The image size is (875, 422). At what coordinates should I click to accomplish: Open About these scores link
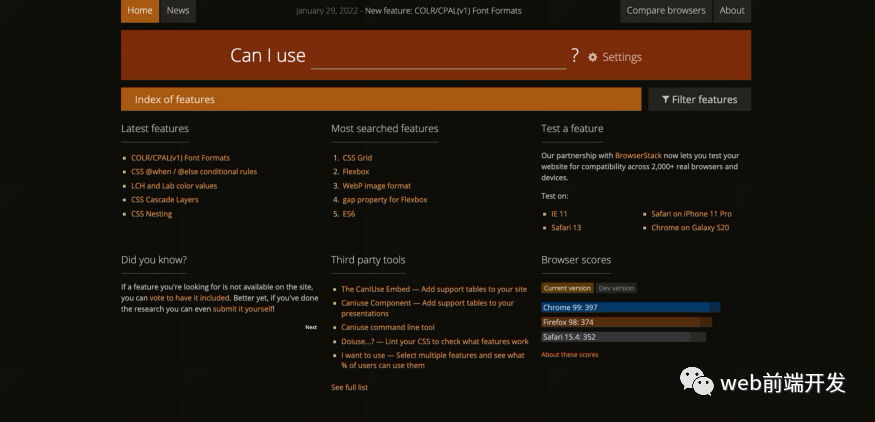[570, 355]
